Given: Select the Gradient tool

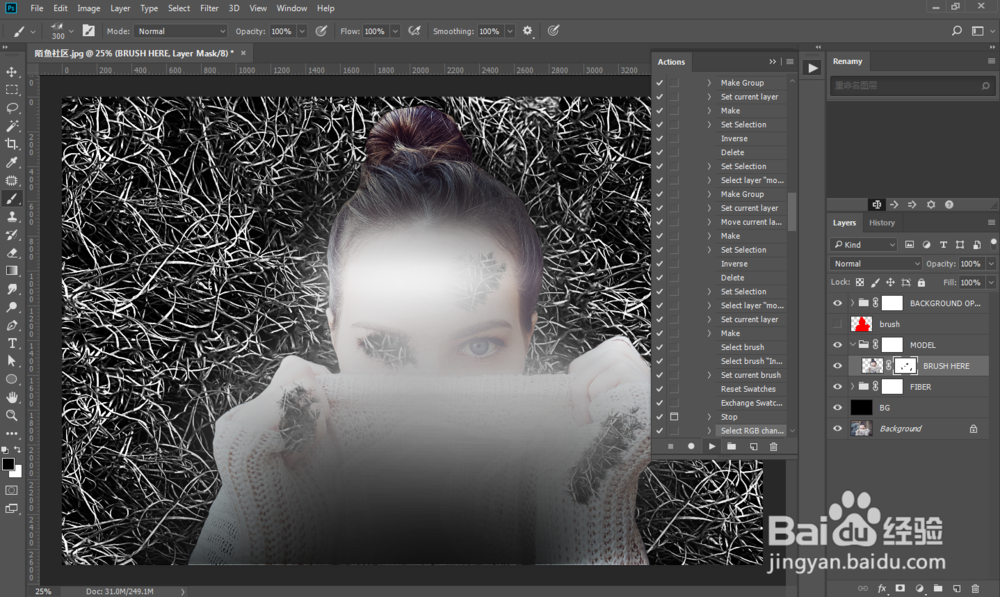Looking at the screenshot, I should (11, 271).
